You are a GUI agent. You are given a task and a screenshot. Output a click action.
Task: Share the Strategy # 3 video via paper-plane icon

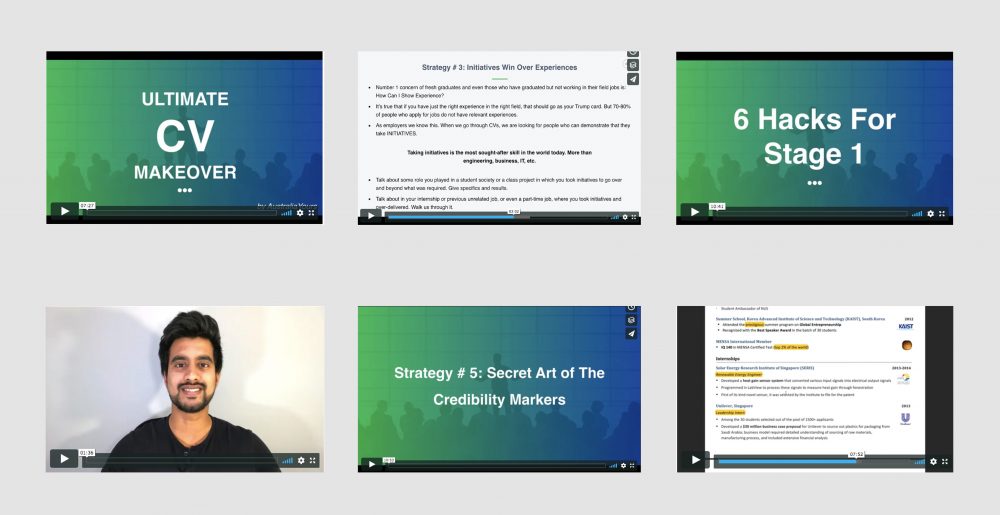(x=632, y=79)
